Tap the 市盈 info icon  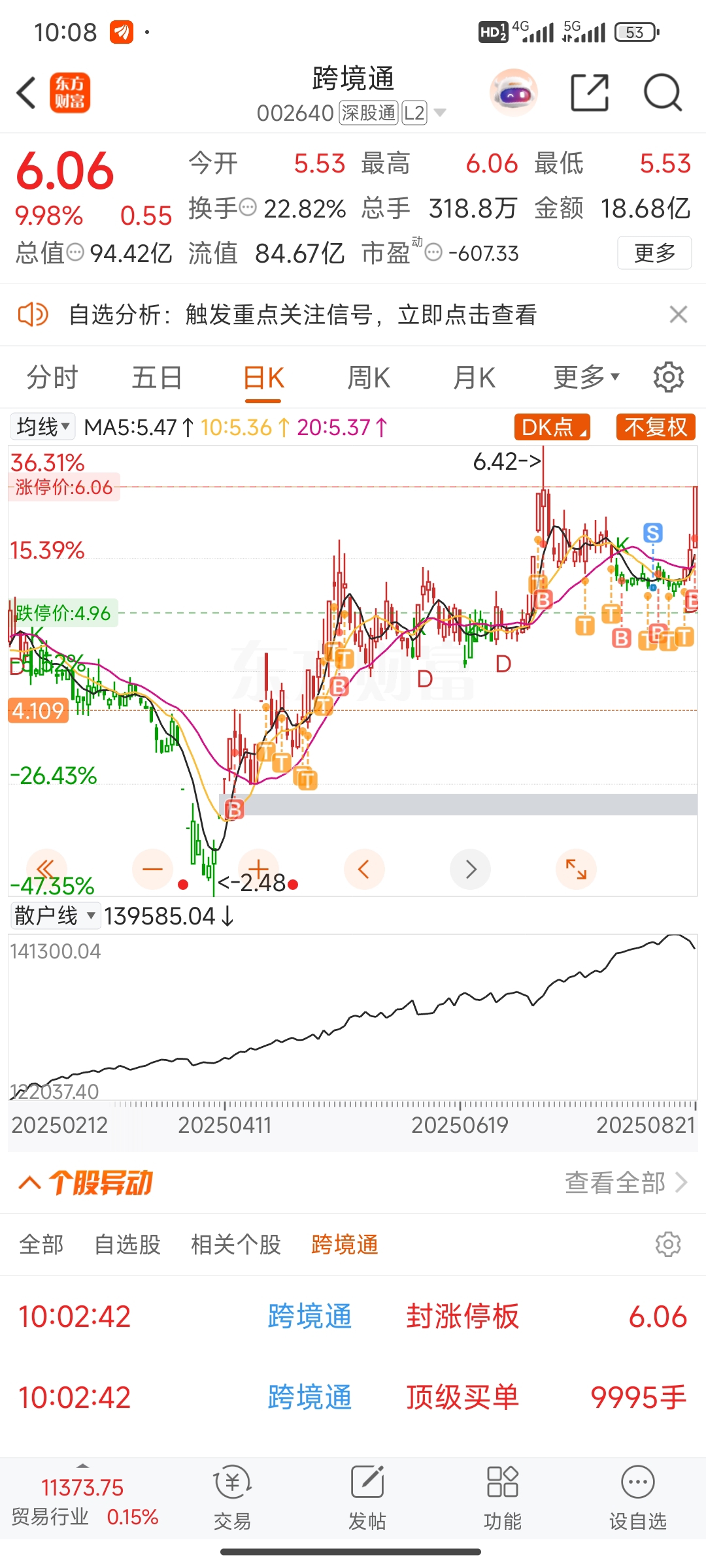[x=433, y=252]
